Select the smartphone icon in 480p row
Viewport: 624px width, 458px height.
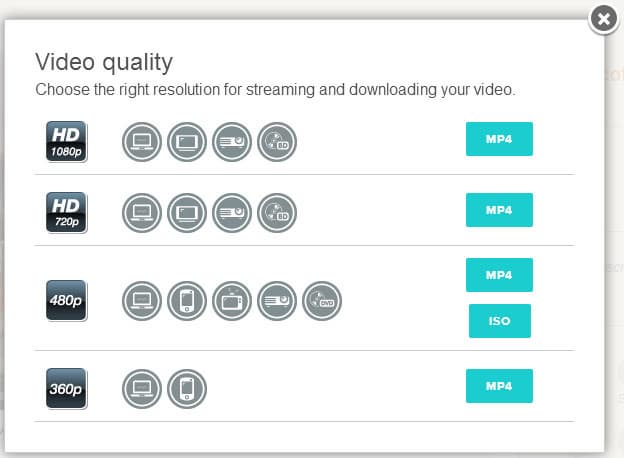coord(187,300)
